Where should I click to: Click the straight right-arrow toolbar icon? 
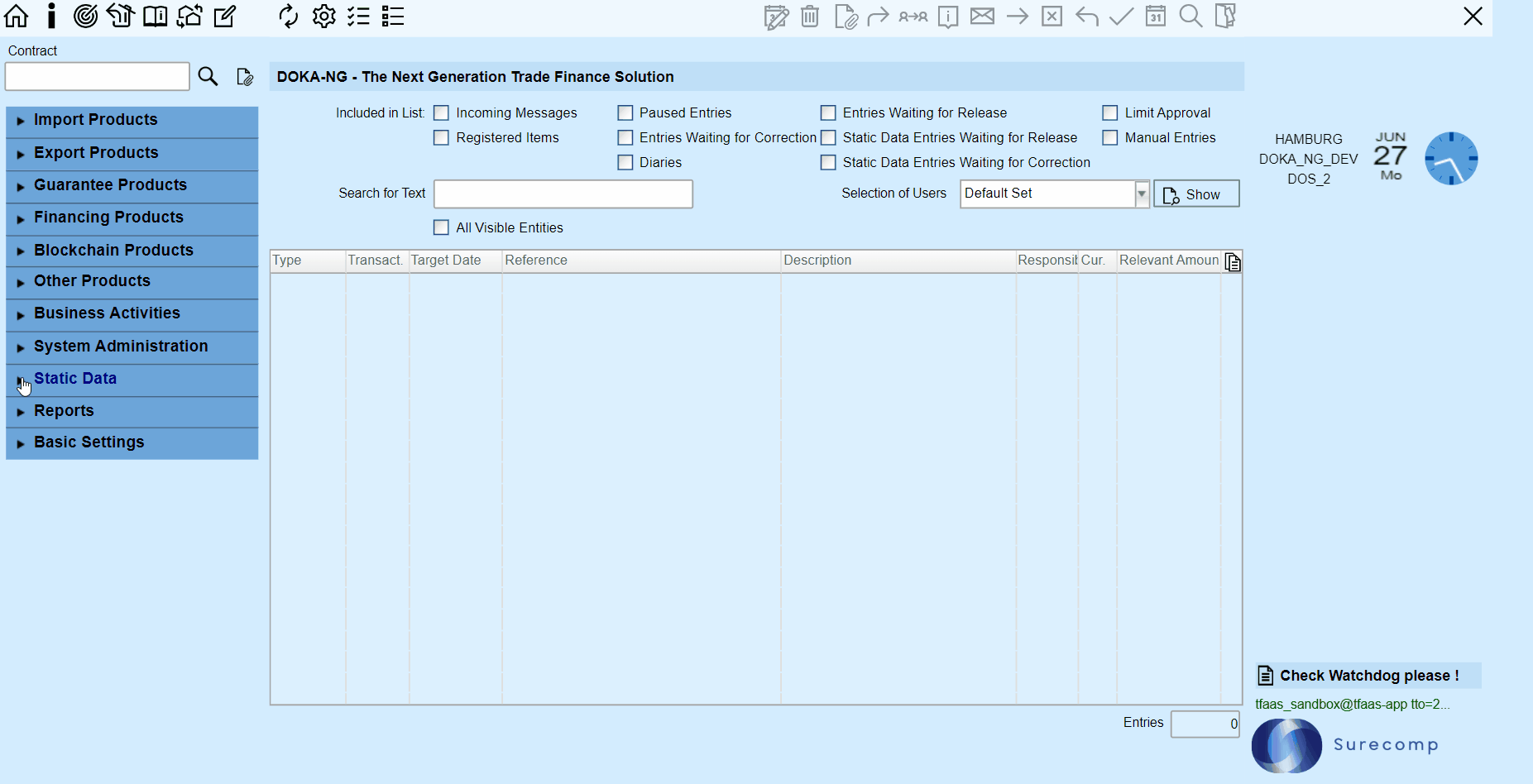click(x=1018, y=17)
